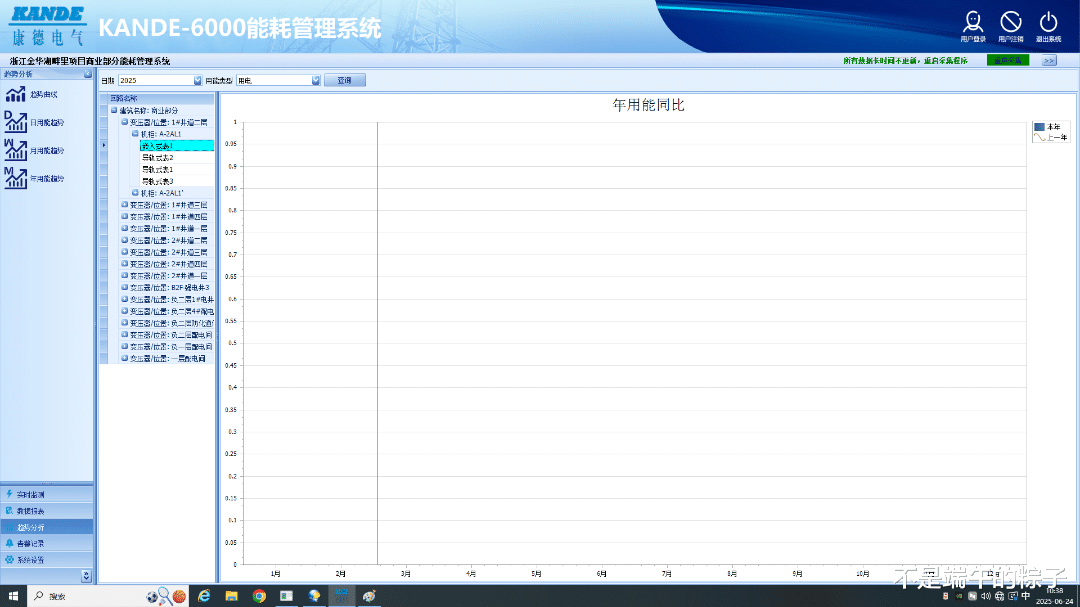This screenshot has height=607, width=1080.
Task: Expand the 1#井道三层 transformer node
Action: [125, 205]
